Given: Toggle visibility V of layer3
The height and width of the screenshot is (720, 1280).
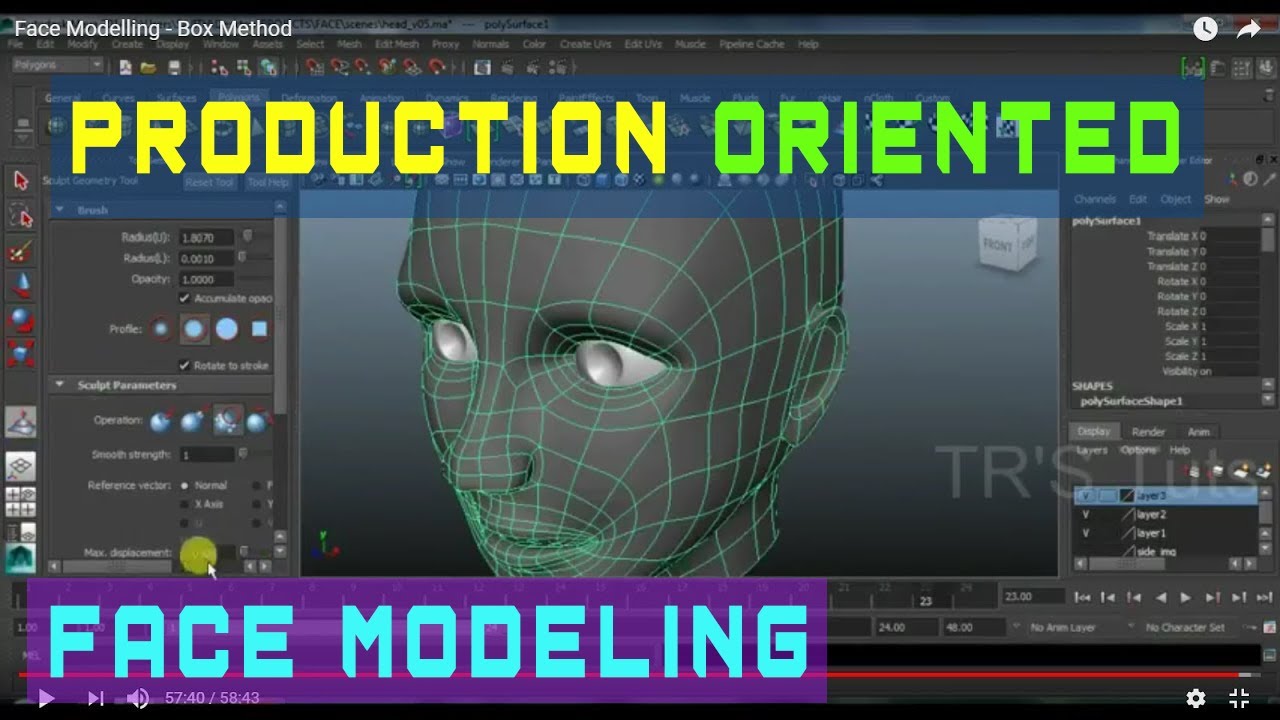Looking at the screenshot, I should tap(1085, 497).
